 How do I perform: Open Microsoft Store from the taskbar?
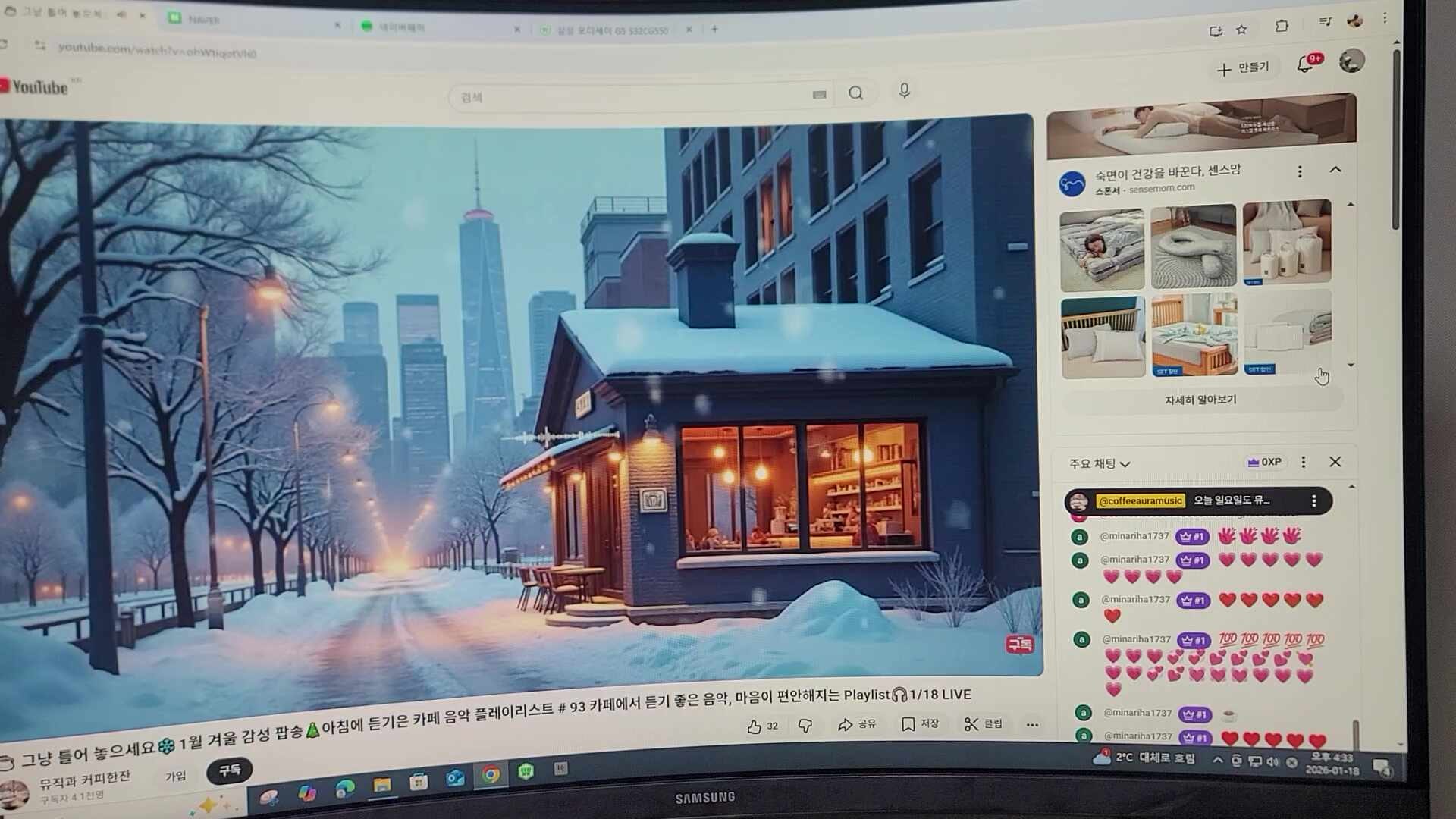[419, 781]
